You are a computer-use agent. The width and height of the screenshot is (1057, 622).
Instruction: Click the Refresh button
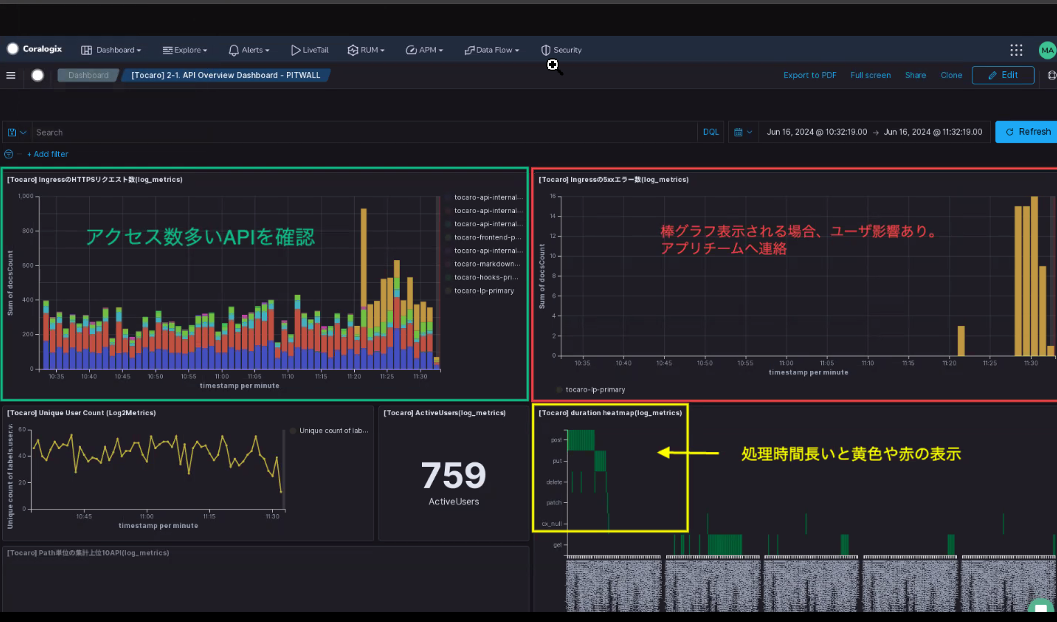point(1027,132)
